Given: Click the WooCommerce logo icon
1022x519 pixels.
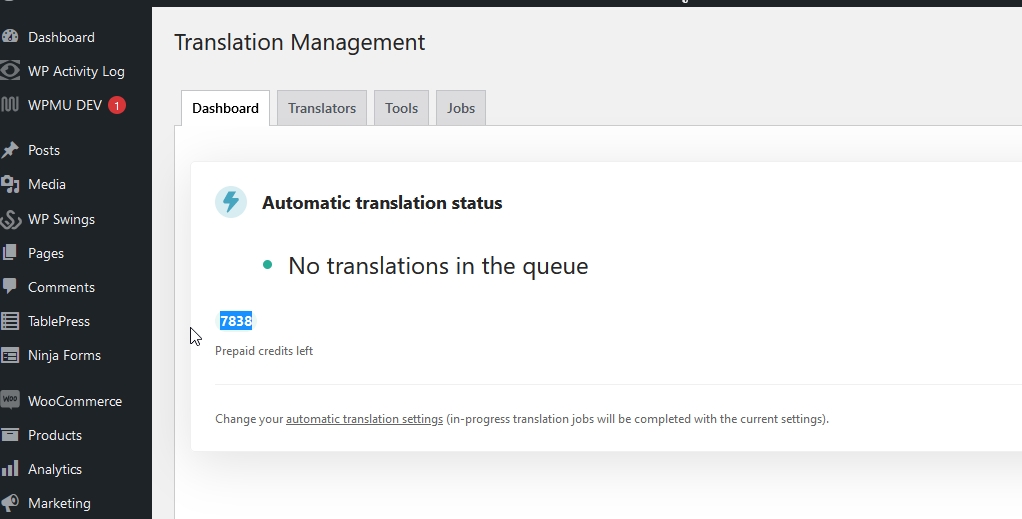Looking at the screenshot, I should click(10, 400).
